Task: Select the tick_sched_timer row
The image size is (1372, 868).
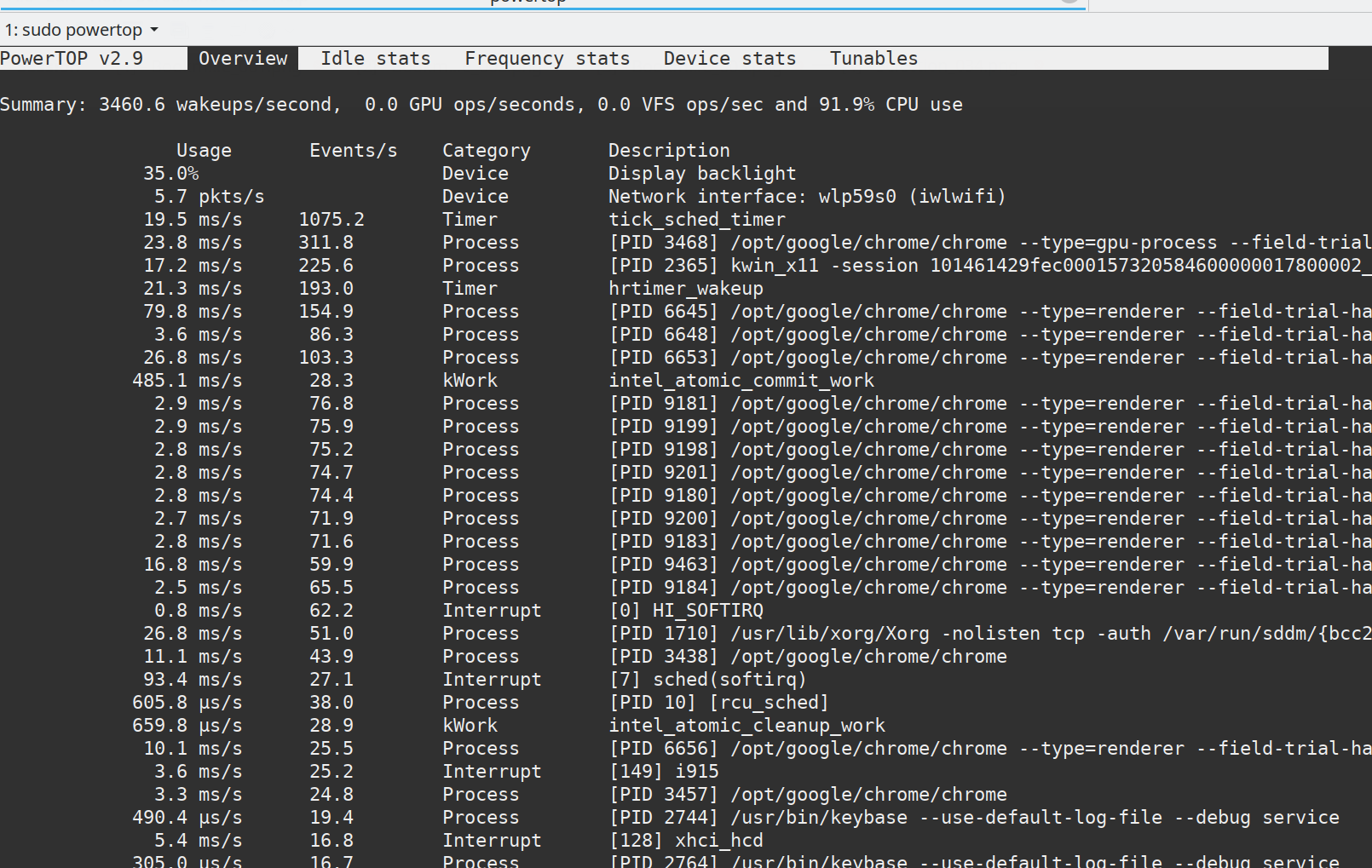Action: click(x=686, y=219)
